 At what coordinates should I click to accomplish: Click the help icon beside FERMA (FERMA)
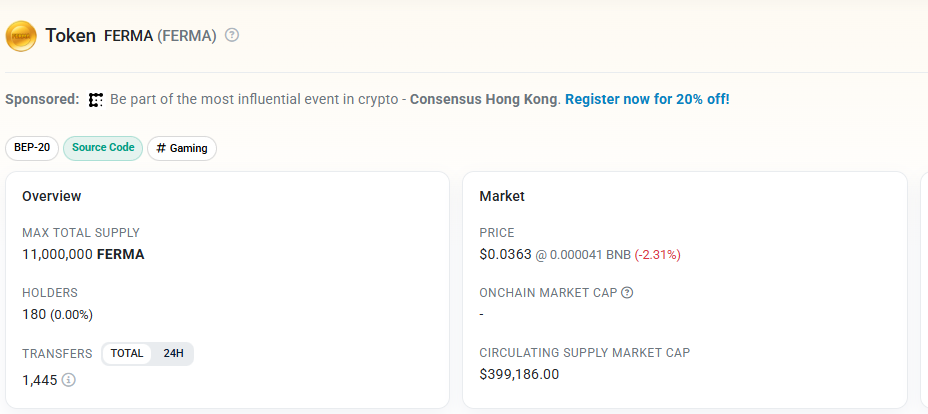pos(232,36)
